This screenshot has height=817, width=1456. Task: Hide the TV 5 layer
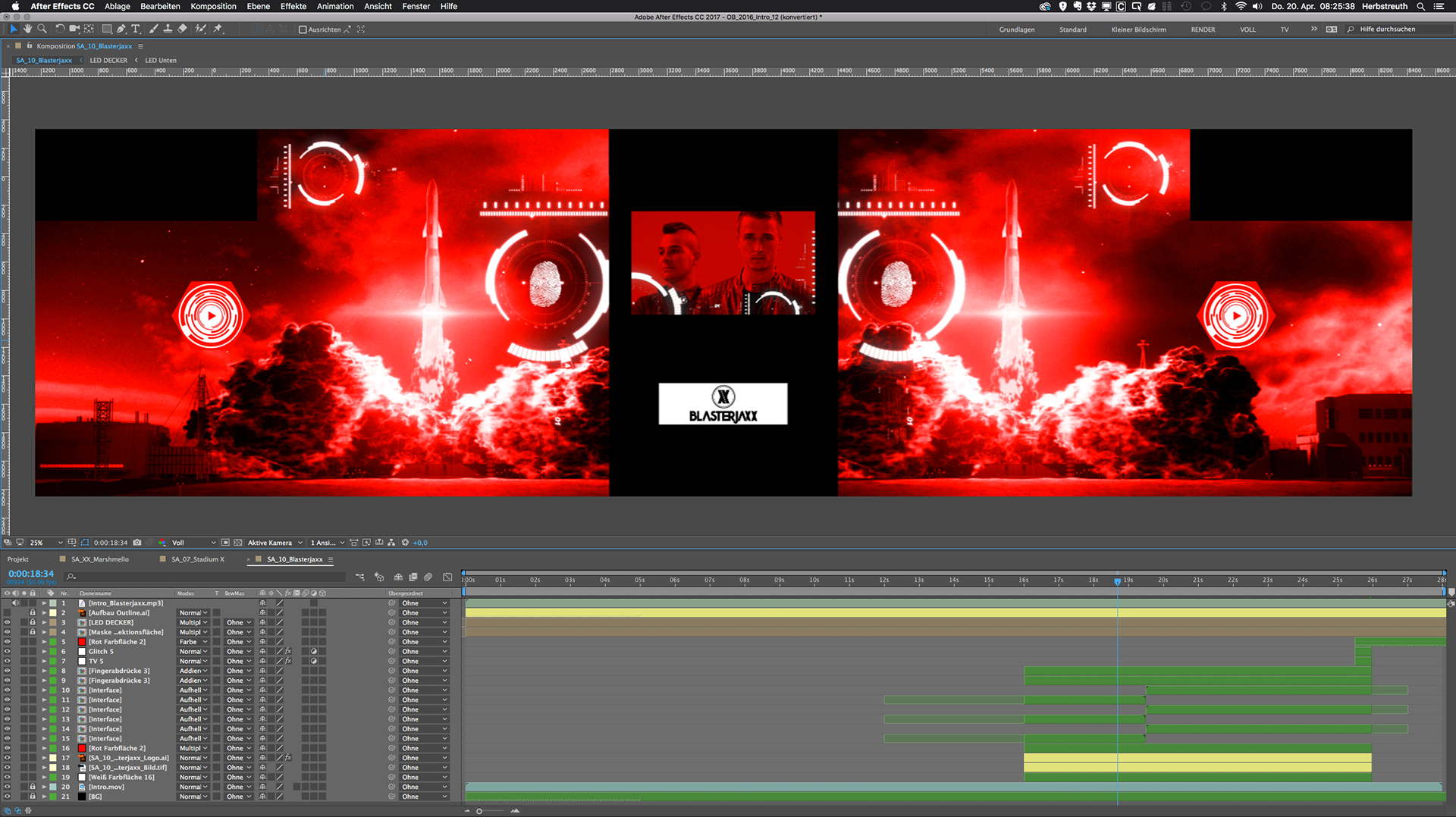(8, 661)
